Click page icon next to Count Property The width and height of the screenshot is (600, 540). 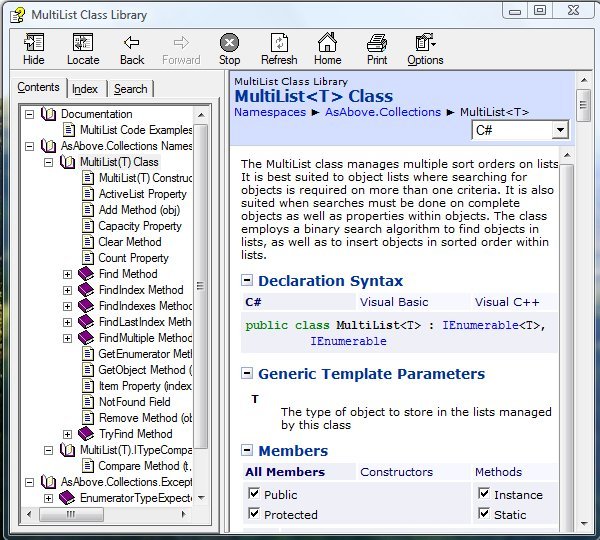coord(88,258)
